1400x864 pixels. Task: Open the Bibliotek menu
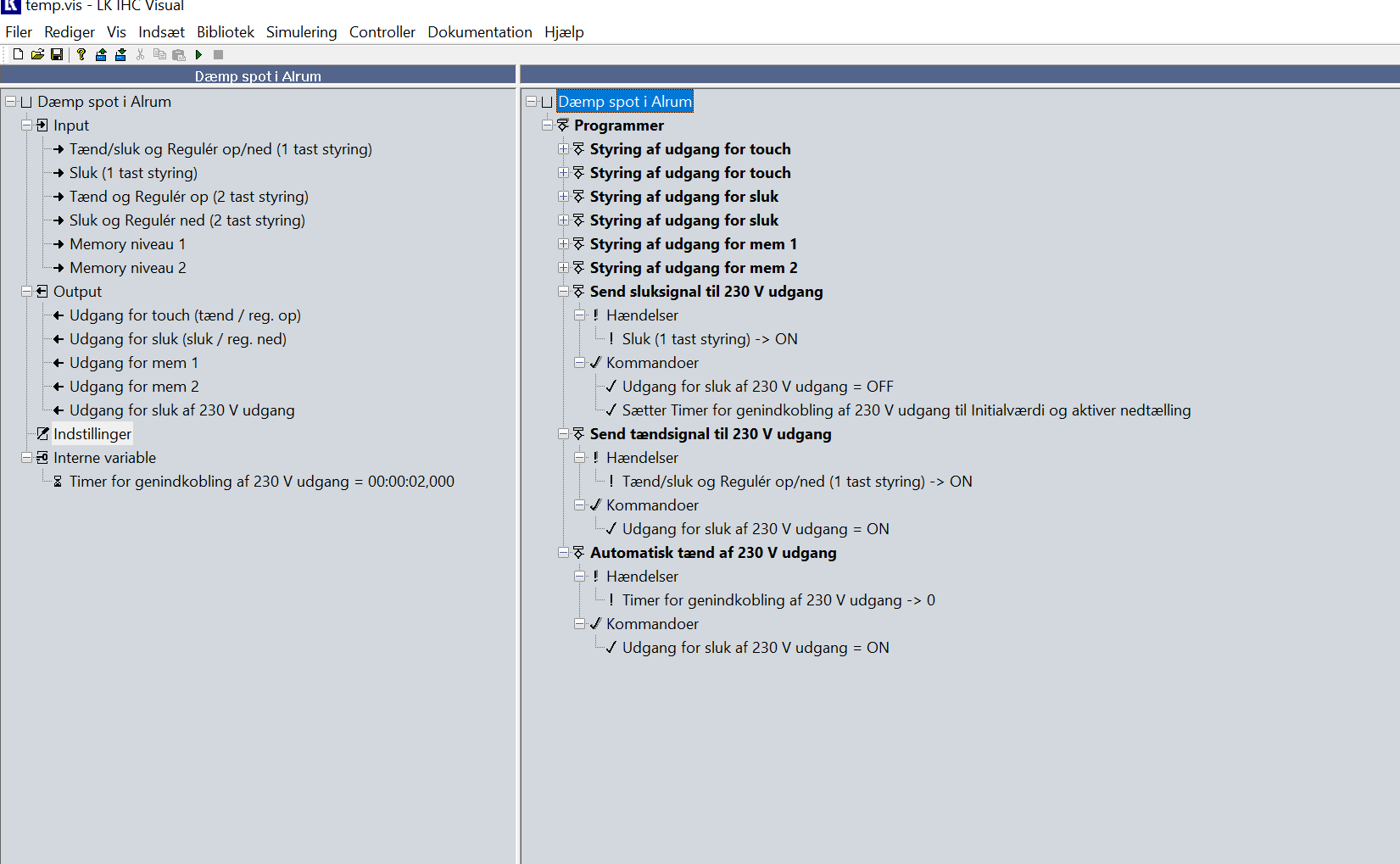pyautogui.click(x=225, y=32)
